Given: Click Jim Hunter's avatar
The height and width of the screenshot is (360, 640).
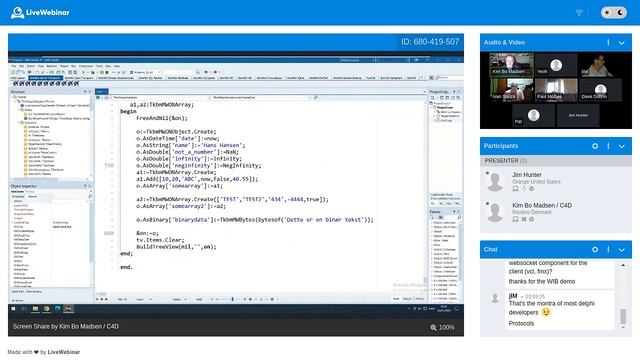Looking at the screenshot, I should 495,182.
